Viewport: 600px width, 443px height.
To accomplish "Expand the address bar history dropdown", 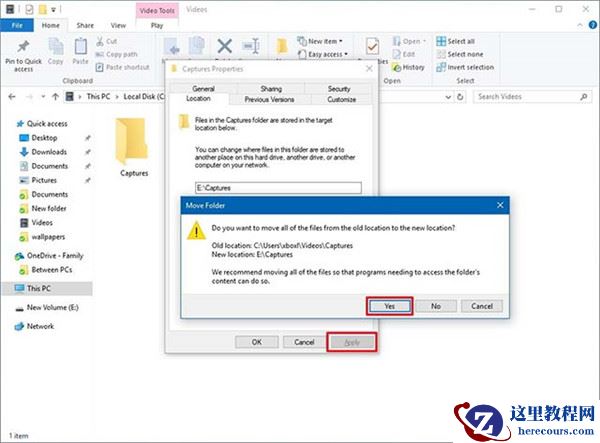I will tap(448, 97).
